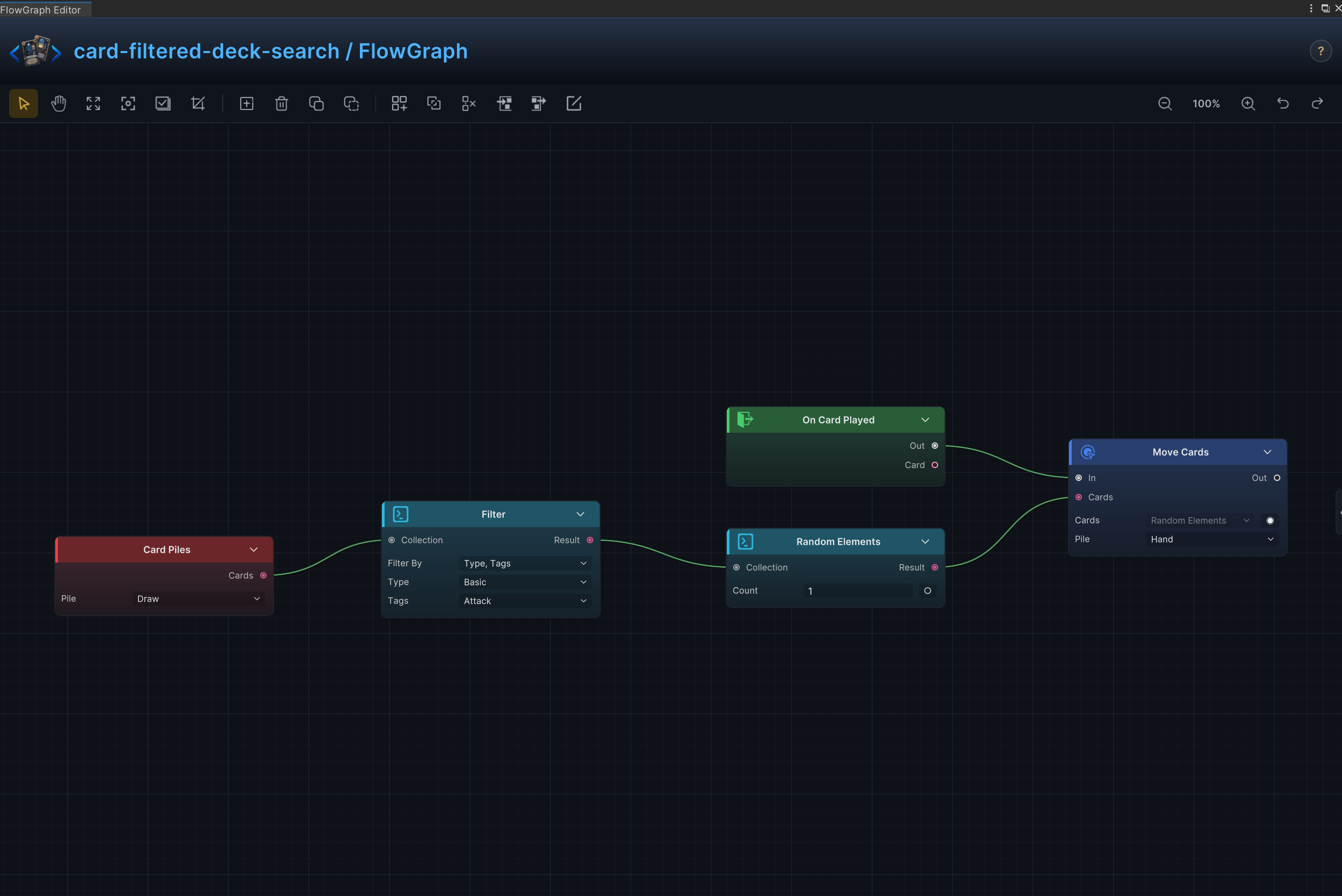Click the Move Cards In port
The width and height of the screenshot is (1342, 896).
(1079, 478)
